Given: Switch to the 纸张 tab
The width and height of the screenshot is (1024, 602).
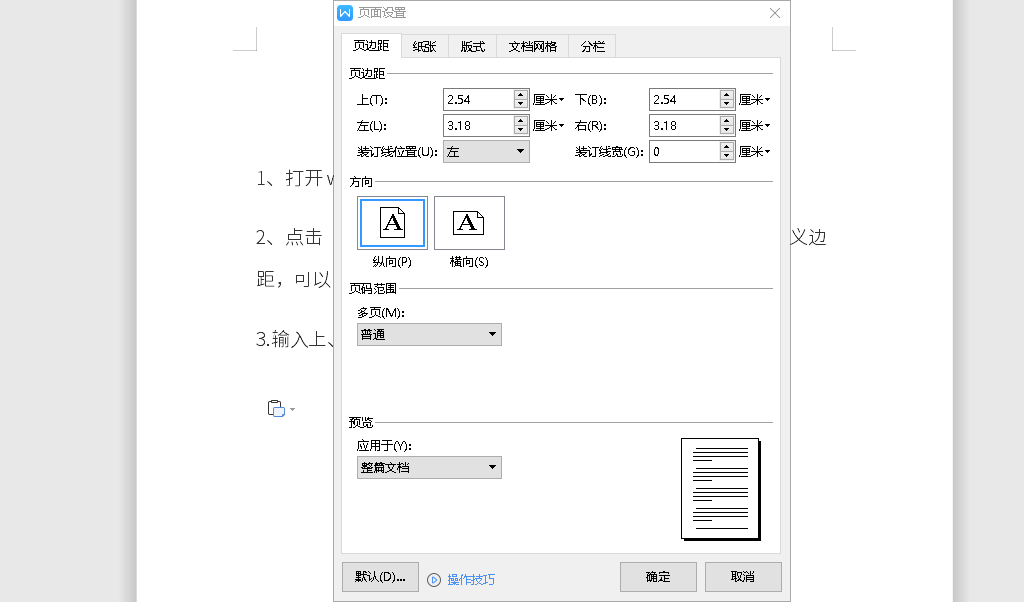Looking at the screenshot, I should coord(423,45).
